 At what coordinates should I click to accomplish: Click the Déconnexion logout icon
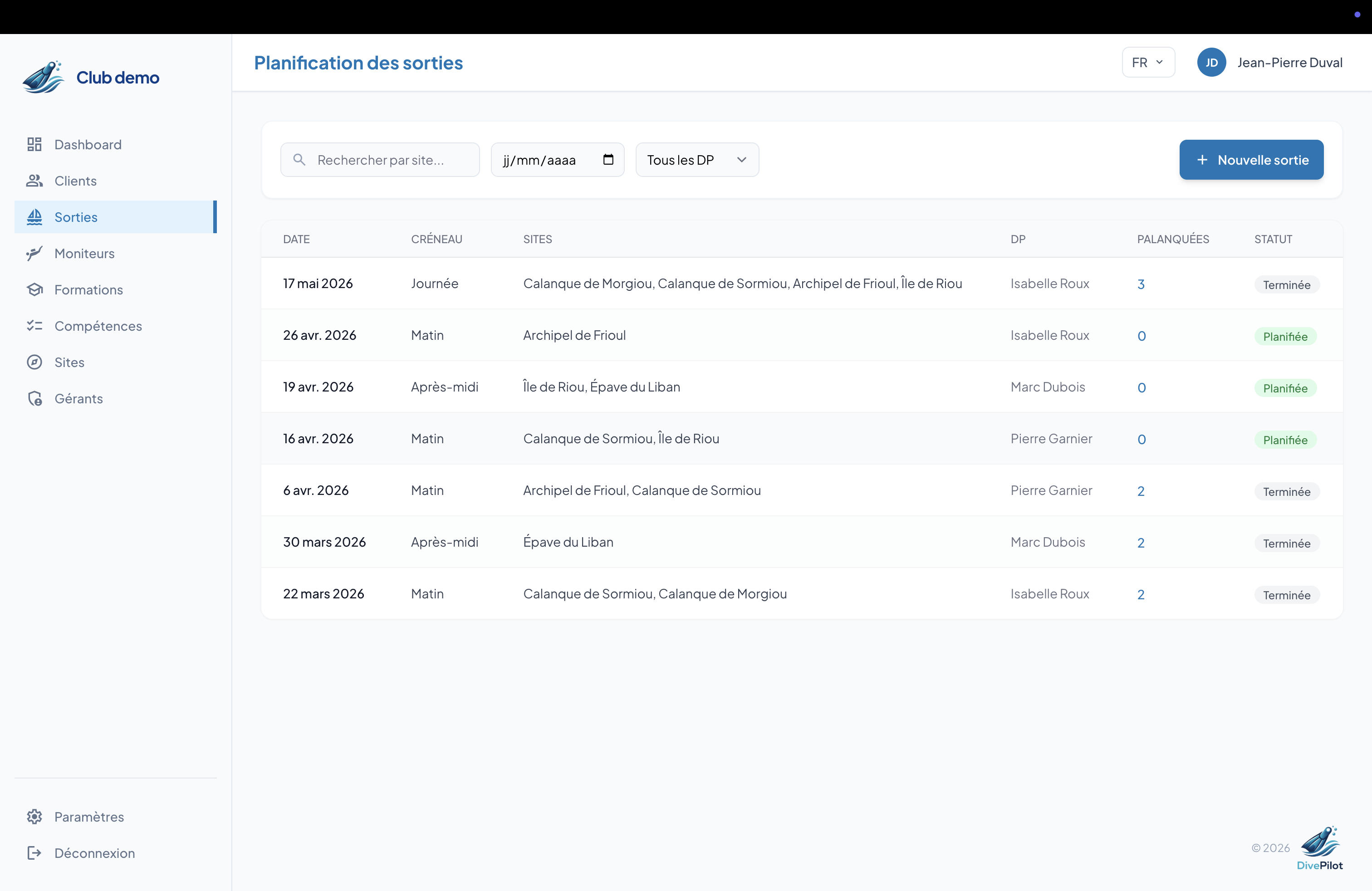34,852
